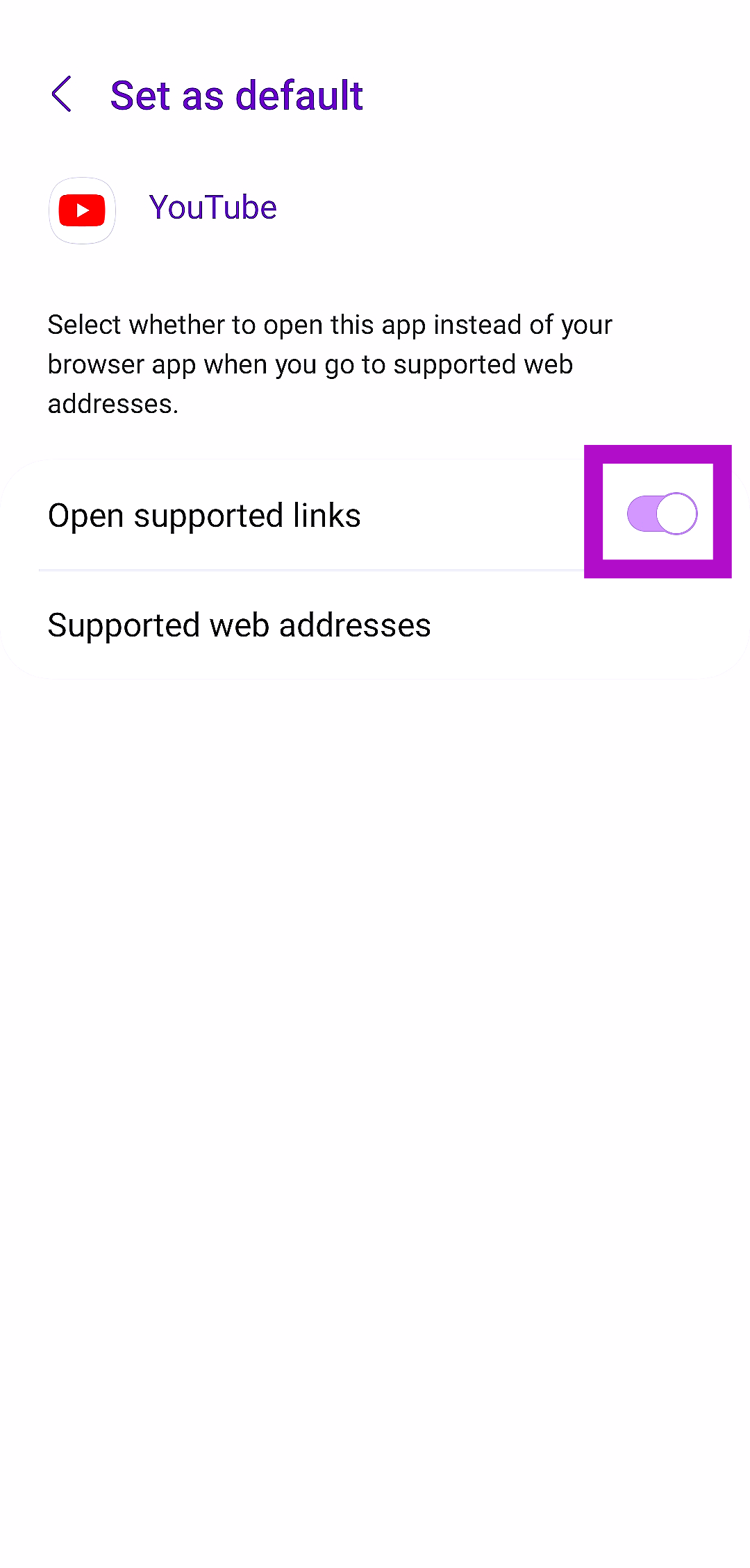Tap the left-pointing chevron beside the title
This screenshot has width=750, height=1568.
tap(62, 94)
